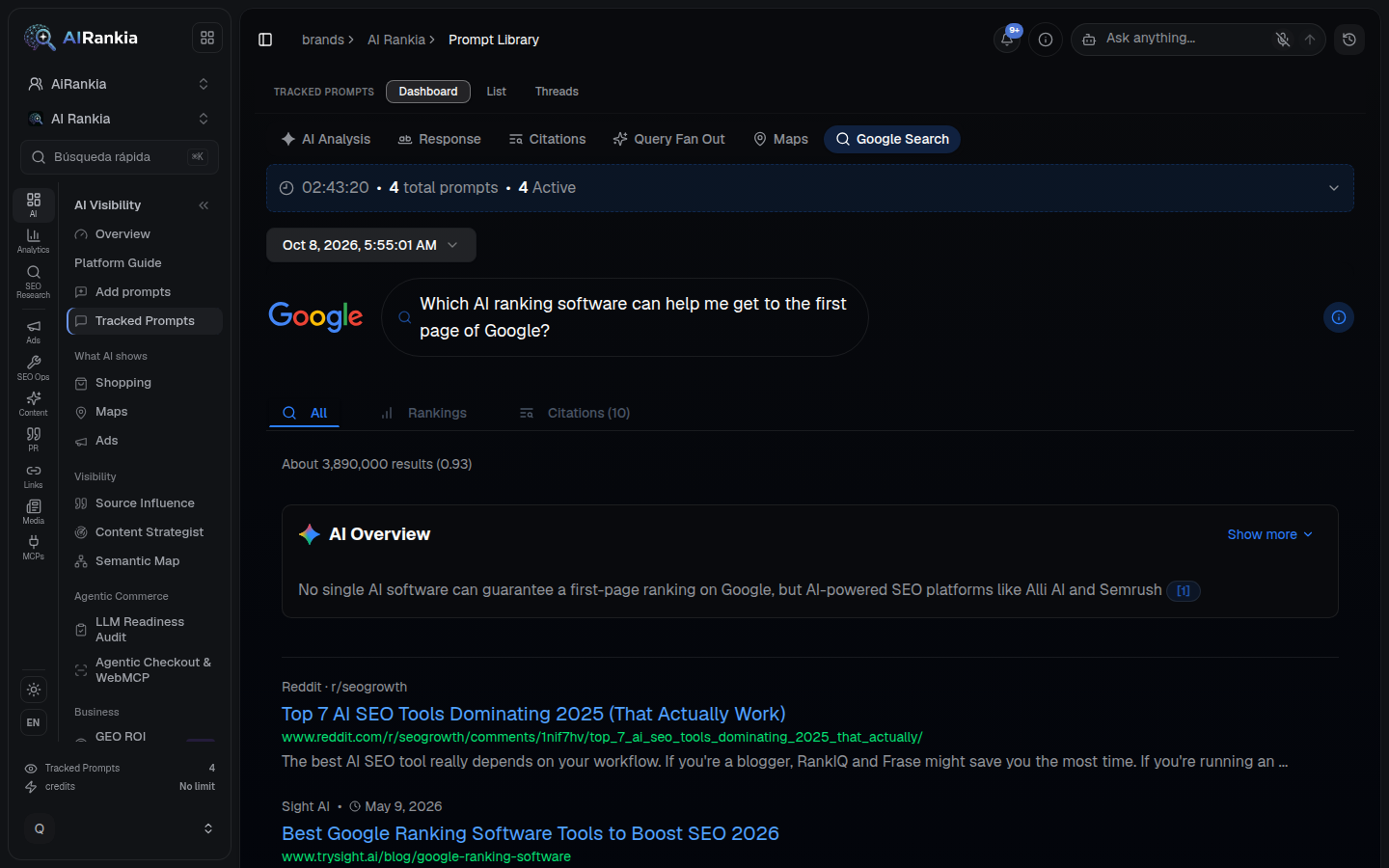Open Links in the icon rail
Screen dimensions: 1389x868
[x=33, y=476]
